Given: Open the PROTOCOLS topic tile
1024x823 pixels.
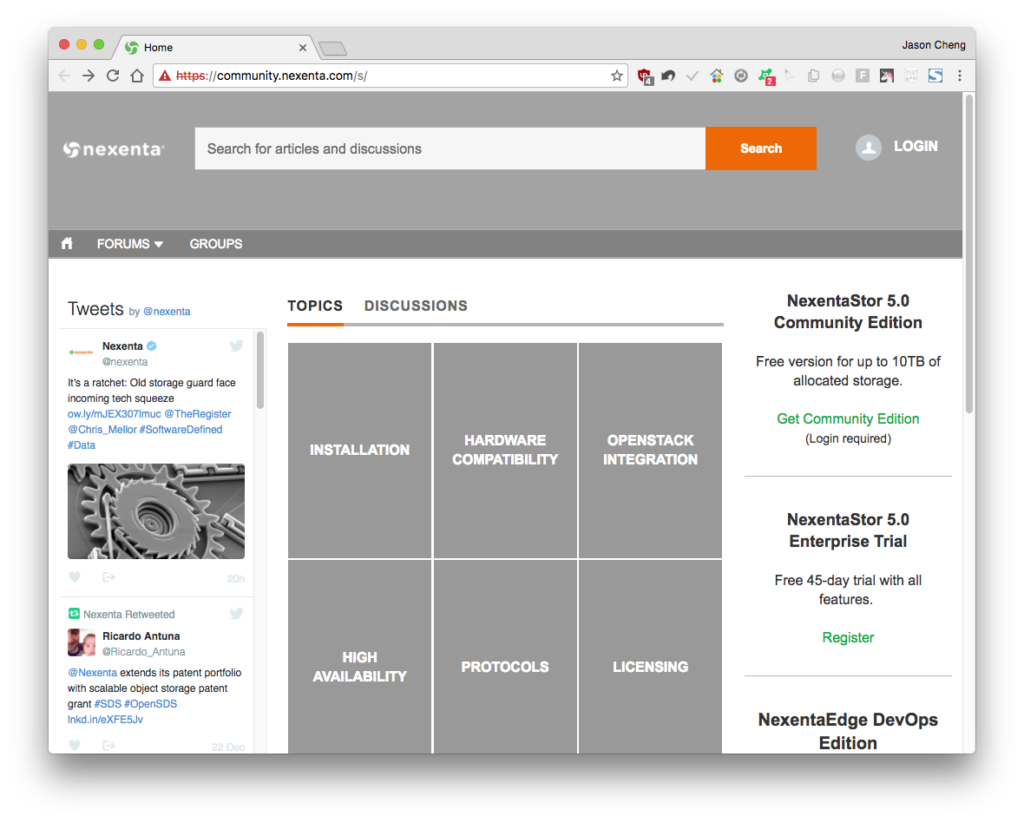Looking at the screenshot, I should click(505, 657).
